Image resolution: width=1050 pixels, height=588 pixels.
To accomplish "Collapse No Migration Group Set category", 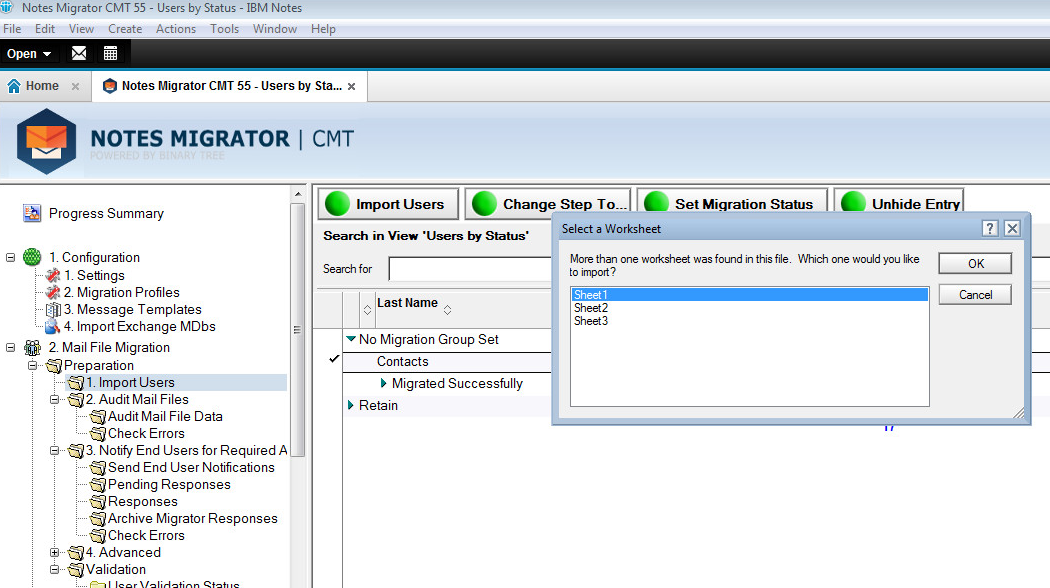I will pyautogui.click(x=351, y=339).
